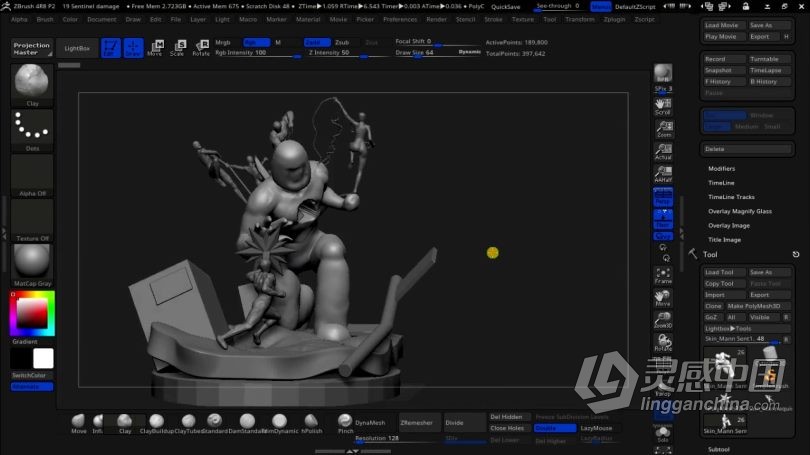Open the Transform menu

coord(580,19)
